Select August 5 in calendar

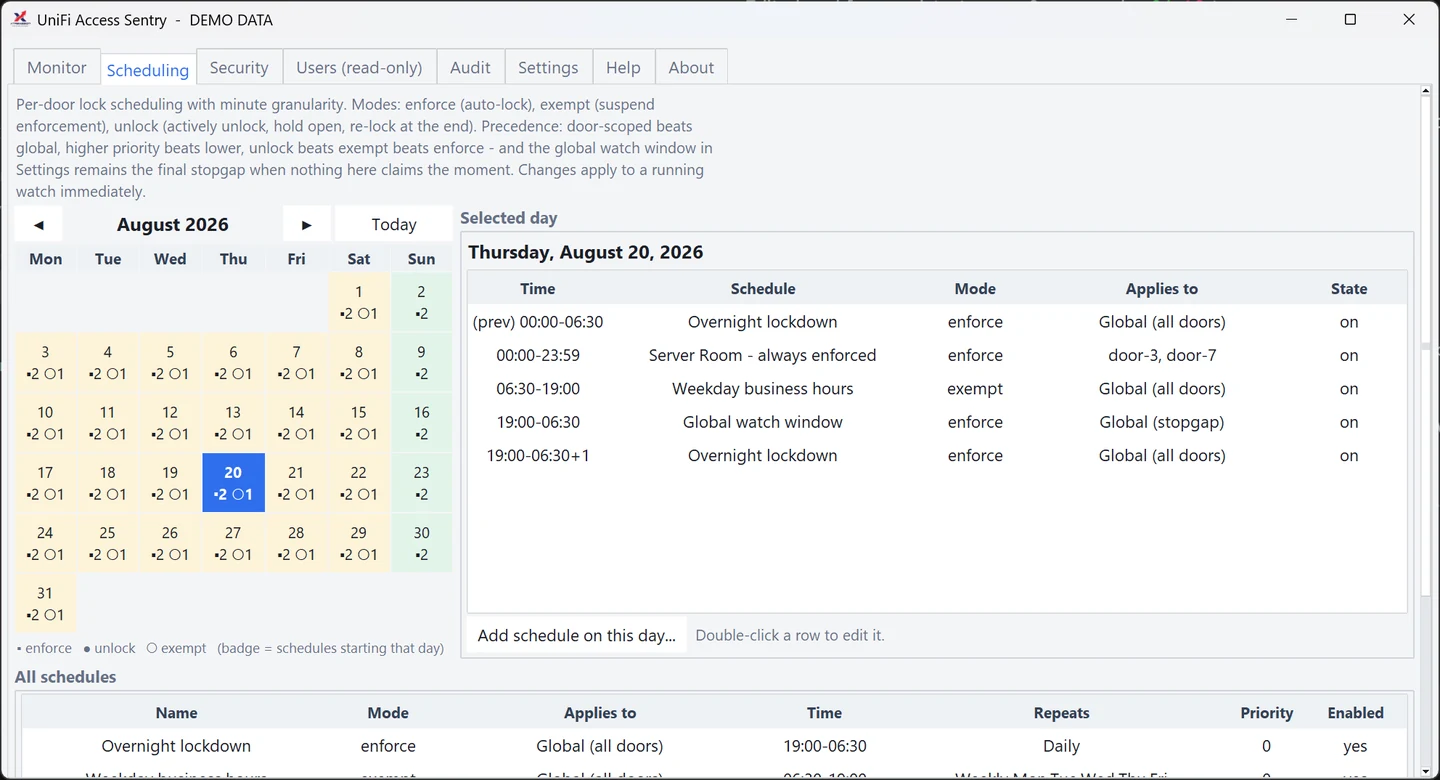click(x=170, y=362)
